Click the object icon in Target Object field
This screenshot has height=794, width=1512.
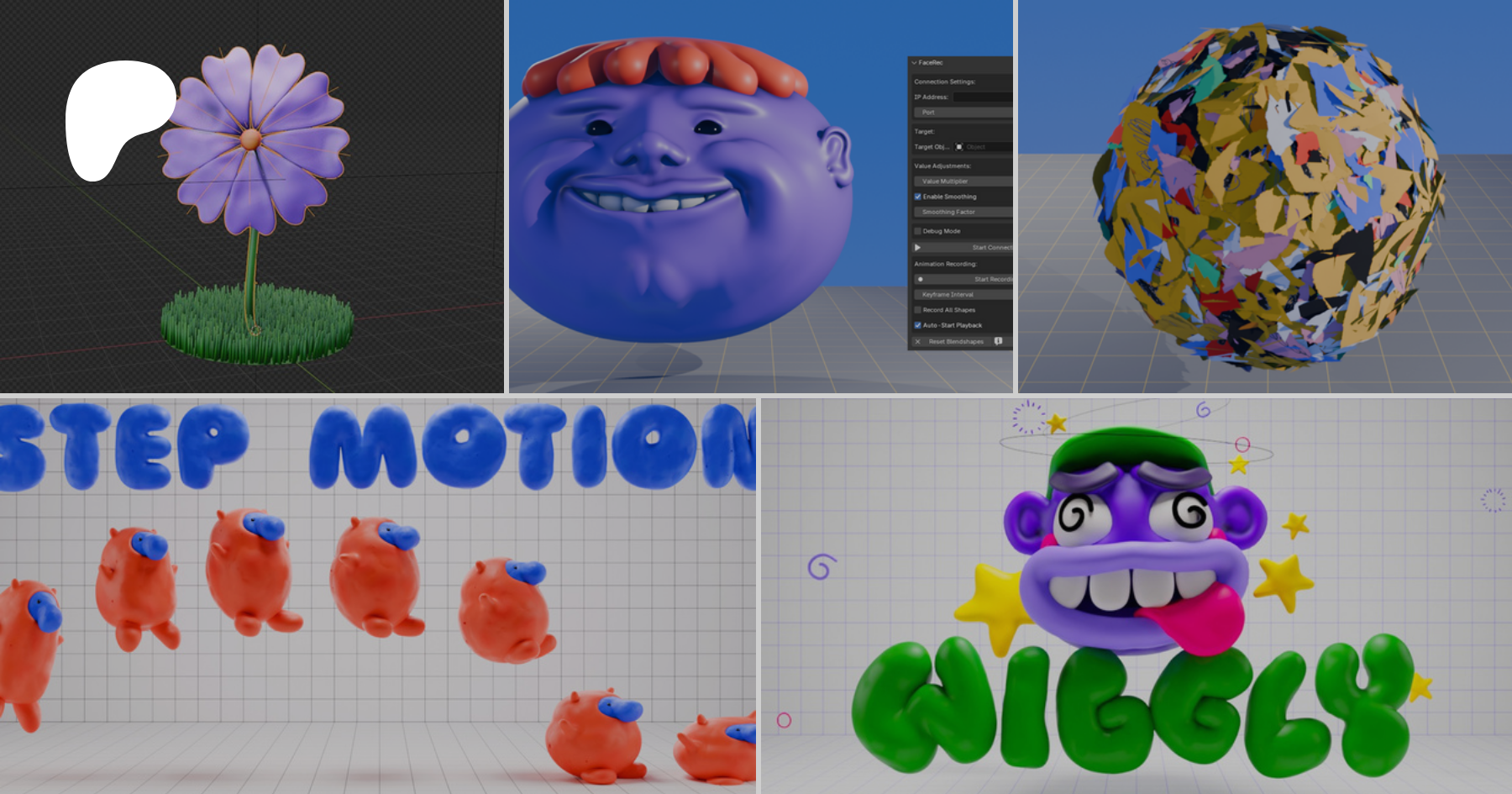pyautogui.click(x=959, y=147)
